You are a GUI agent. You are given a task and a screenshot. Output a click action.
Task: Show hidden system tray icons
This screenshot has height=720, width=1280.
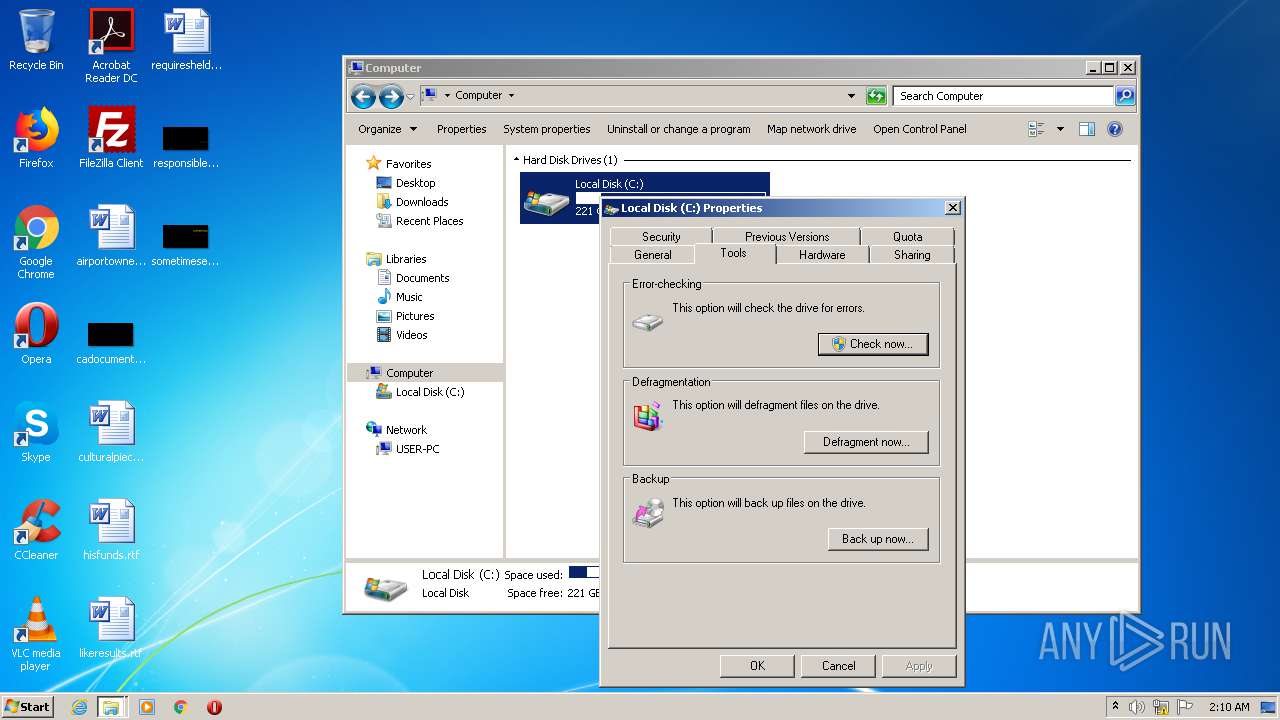[x=1115, y=707]
